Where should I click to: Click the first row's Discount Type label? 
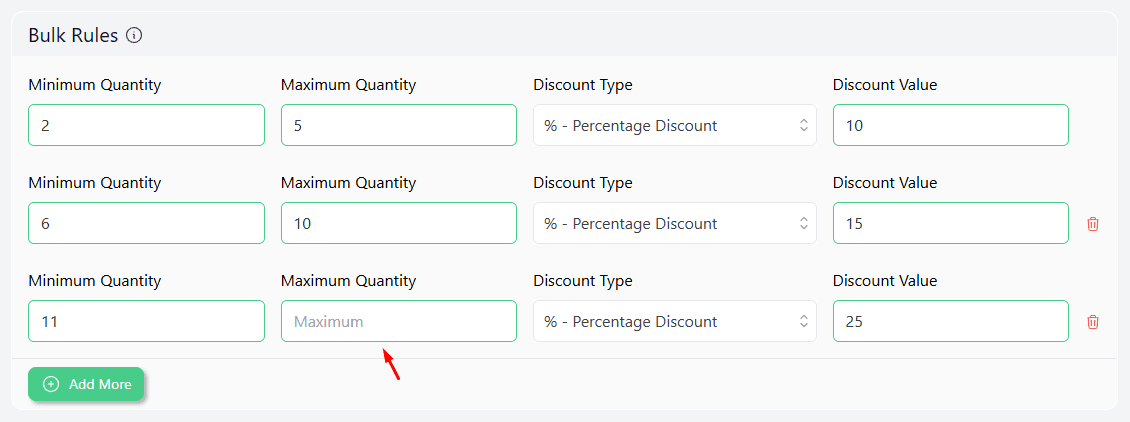[x=583, y=85]
